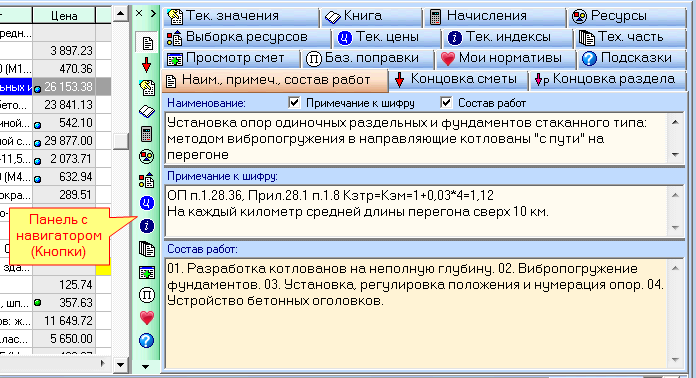This screenshot has width=696, height=378.
Task: Click the circled П navigator icon
Action: click(146, 295)
